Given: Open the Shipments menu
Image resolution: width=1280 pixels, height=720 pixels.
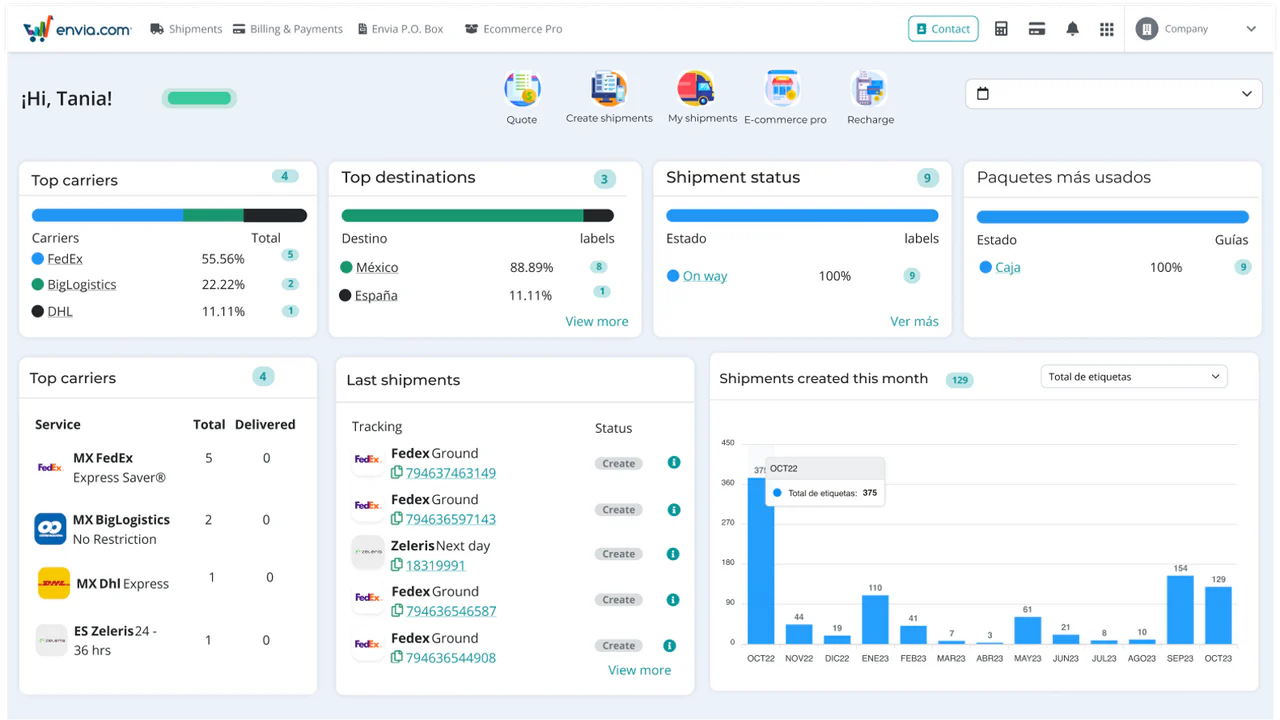Looking at the screenshot, I should click(186, 29).
